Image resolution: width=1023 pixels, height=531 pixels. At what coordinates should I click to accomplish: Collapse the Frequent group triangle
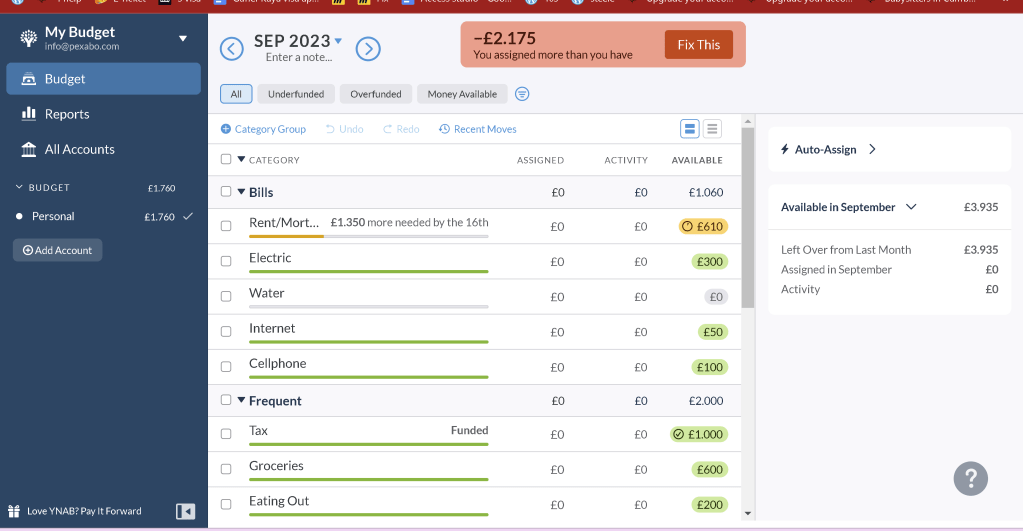click(241, 400)
